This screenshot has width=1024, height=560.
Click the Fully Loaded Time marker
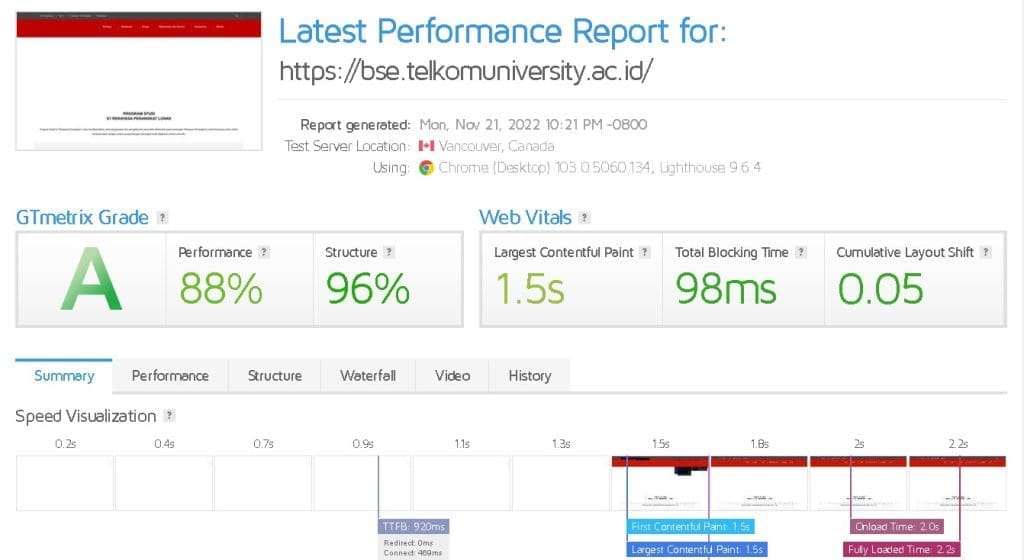(901, 550)
